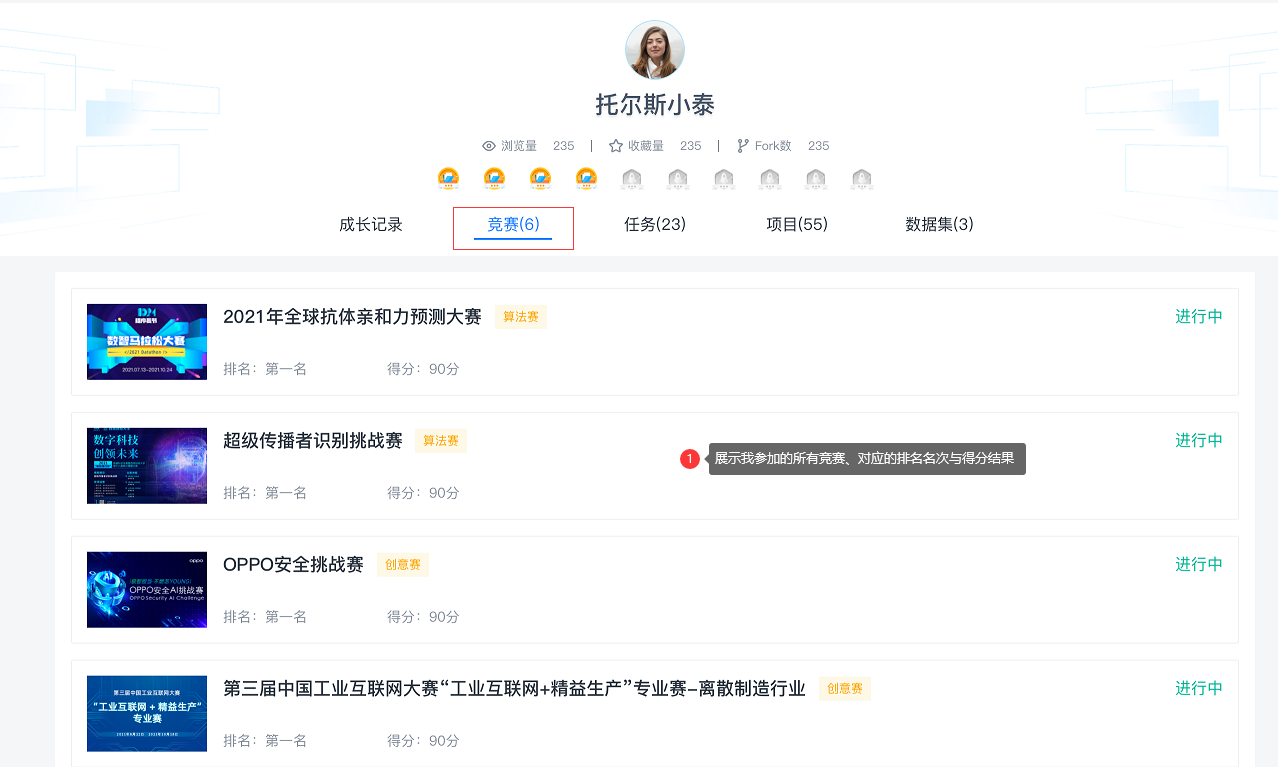1278x767 pixels.
Task: Click the 第三届中国工业互联网大赛 banner thumbnail
Action: 147,714
